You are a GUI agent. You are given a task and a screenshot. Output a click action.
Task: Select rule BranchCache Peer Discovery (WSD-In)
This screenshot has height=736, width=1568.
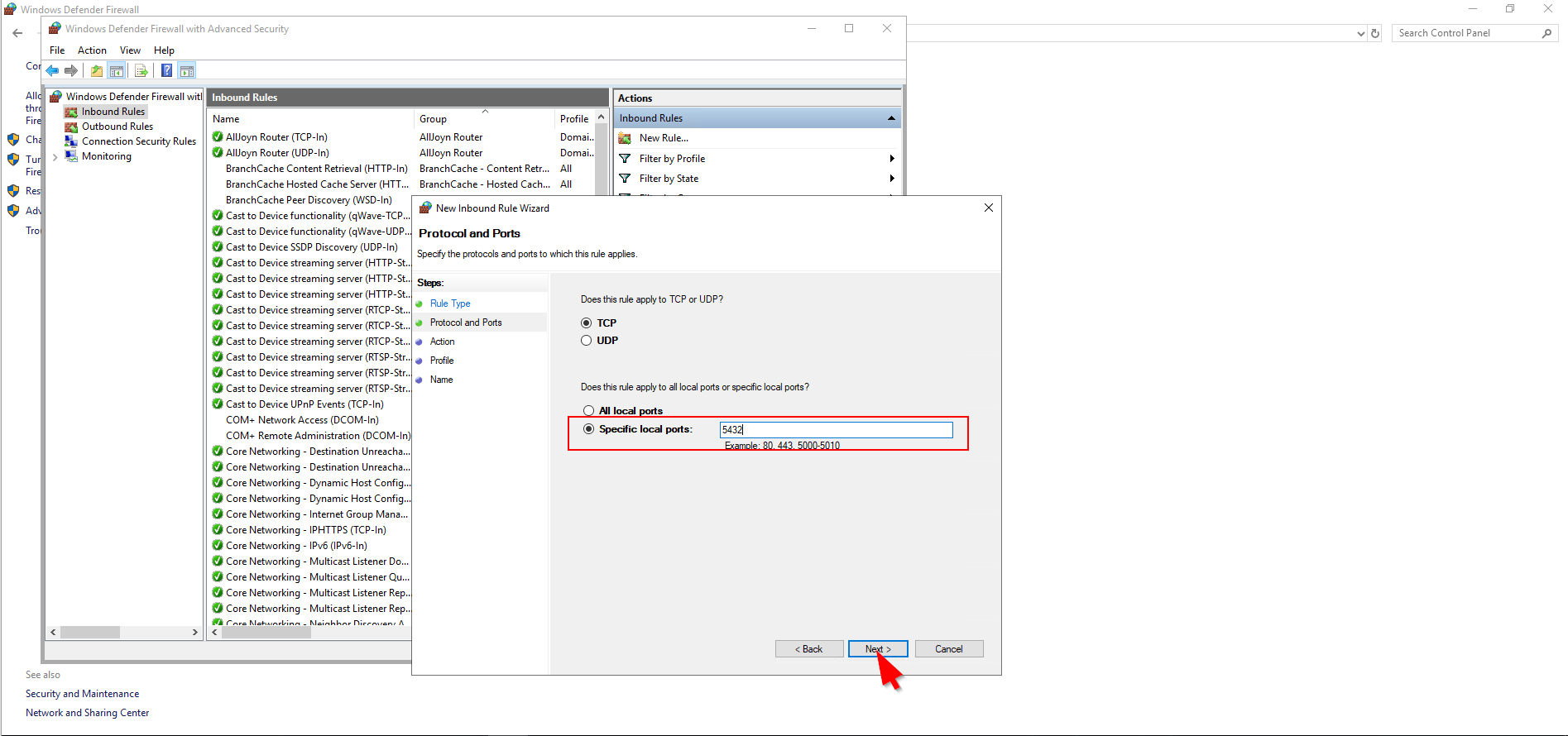click(309, 200)
